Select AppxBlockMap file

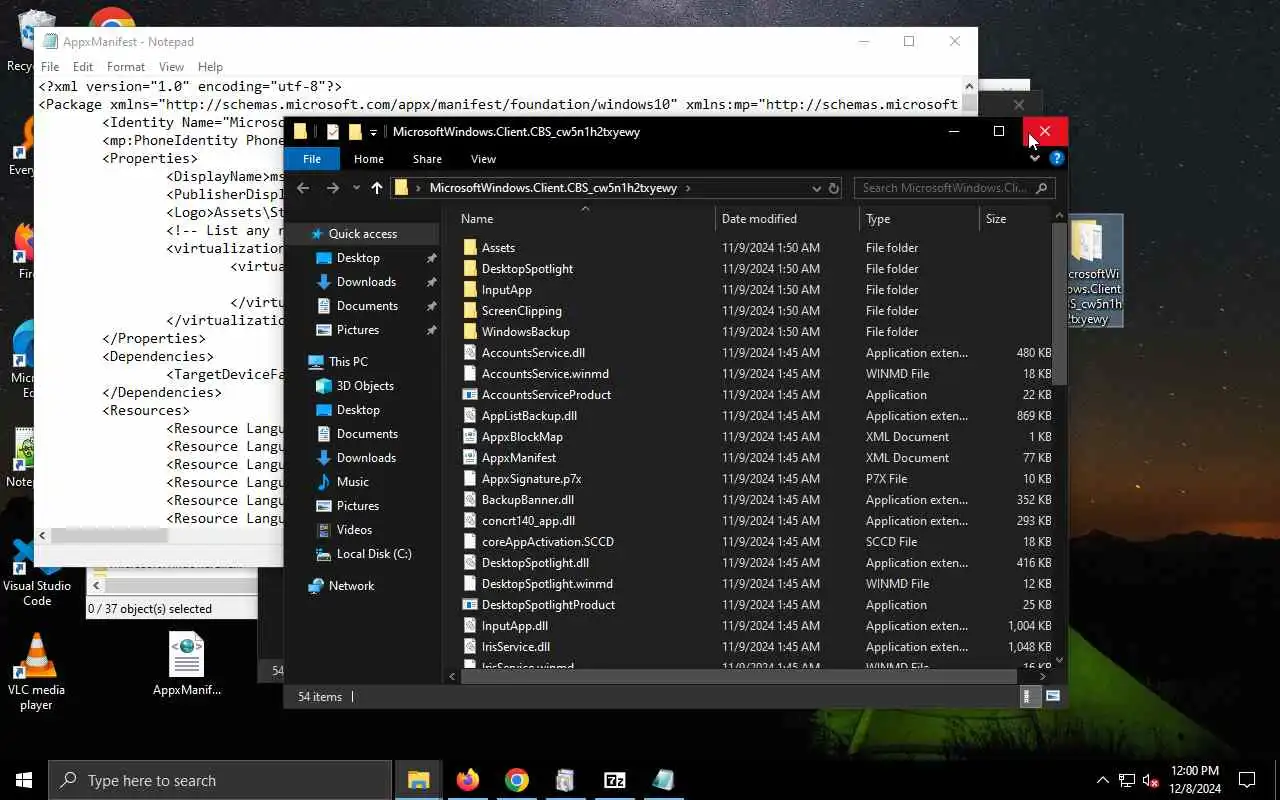pyautogui.click(x=522, y=437)
